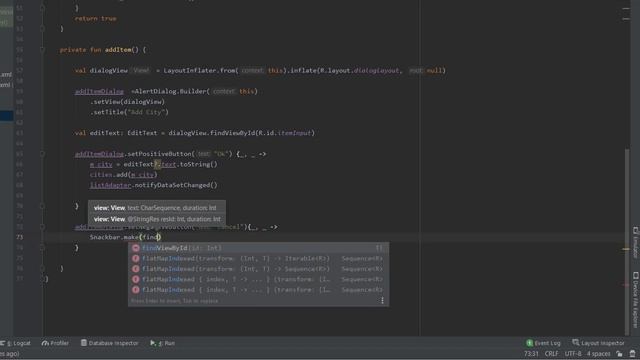Image resolution: width=640 pixels, height=360 pixels.
Task: Open the Event Log panel
Action: [543, 343]
